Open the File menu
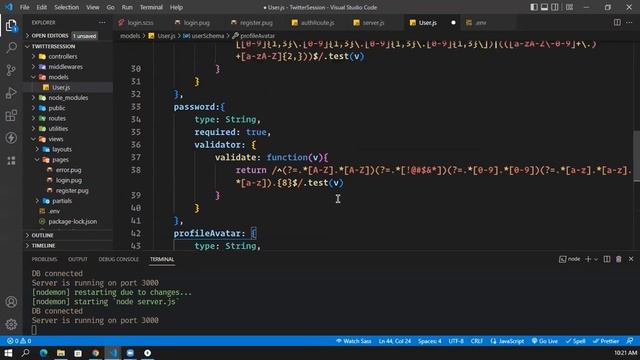Screen dimensions: 640x360 tap(24, 7)
